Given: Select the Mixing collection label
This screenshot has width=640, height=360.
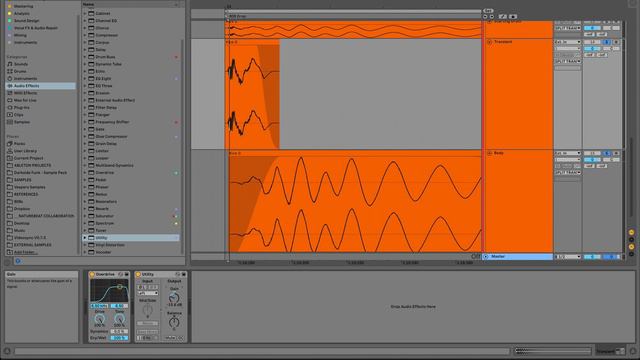Looking at the screenshot, I should pyautogui.click(x=20, y=36).
